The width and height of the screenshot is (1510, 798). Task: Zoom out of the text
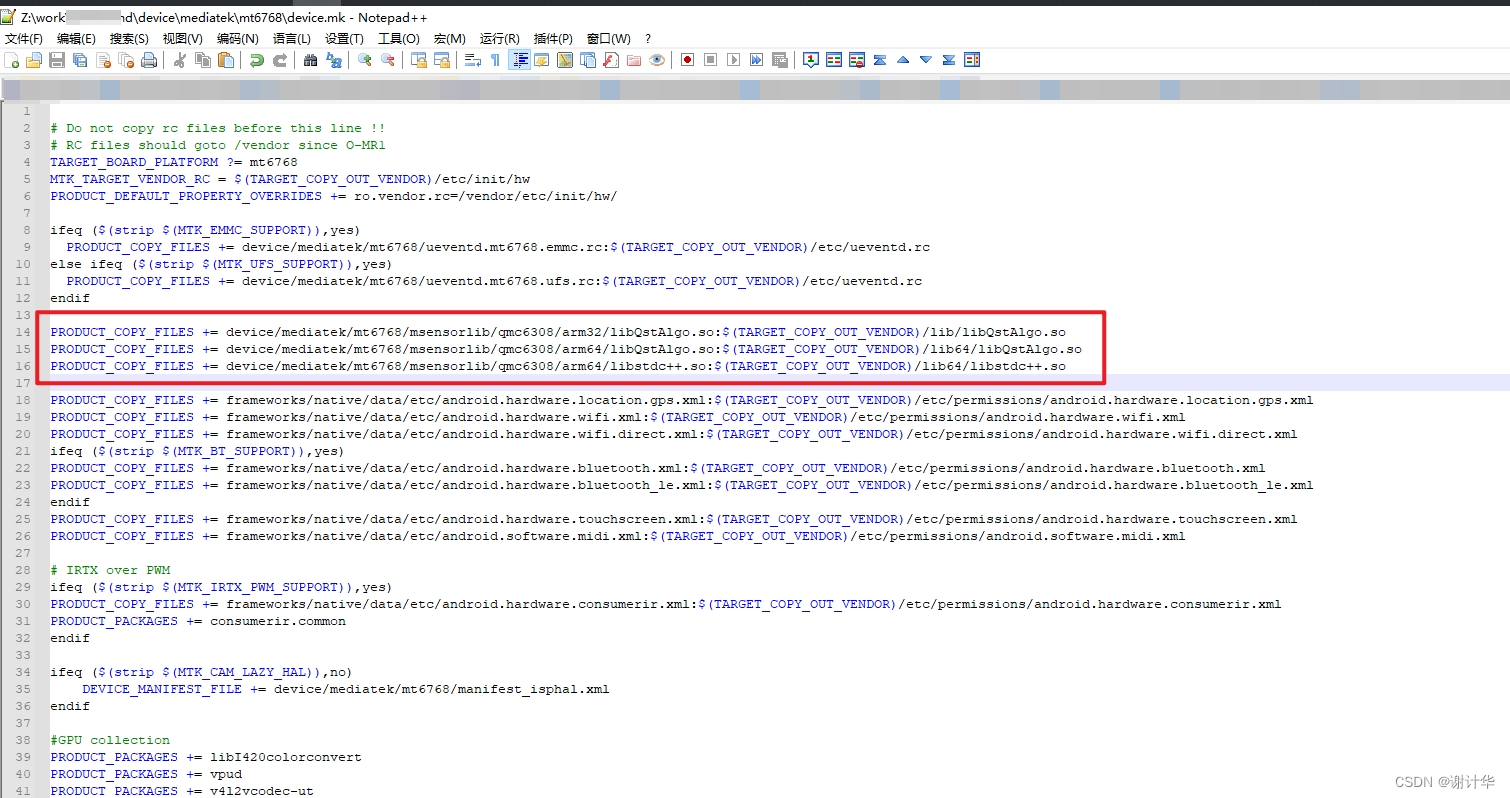pyautogui.click(x=388, y=59)
